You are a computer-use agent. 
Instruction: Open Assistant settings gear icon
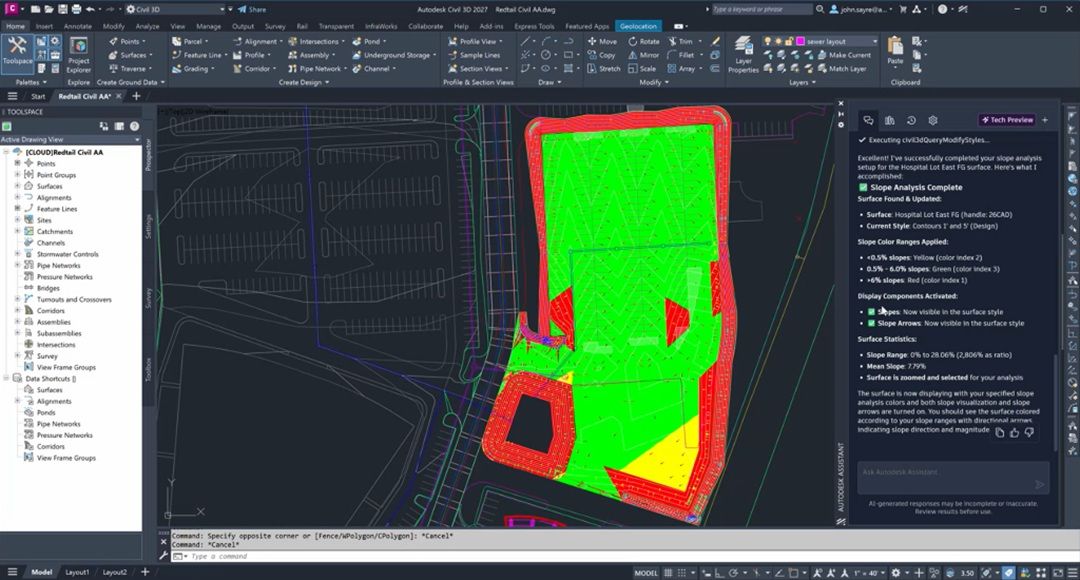tap(933, 121)
